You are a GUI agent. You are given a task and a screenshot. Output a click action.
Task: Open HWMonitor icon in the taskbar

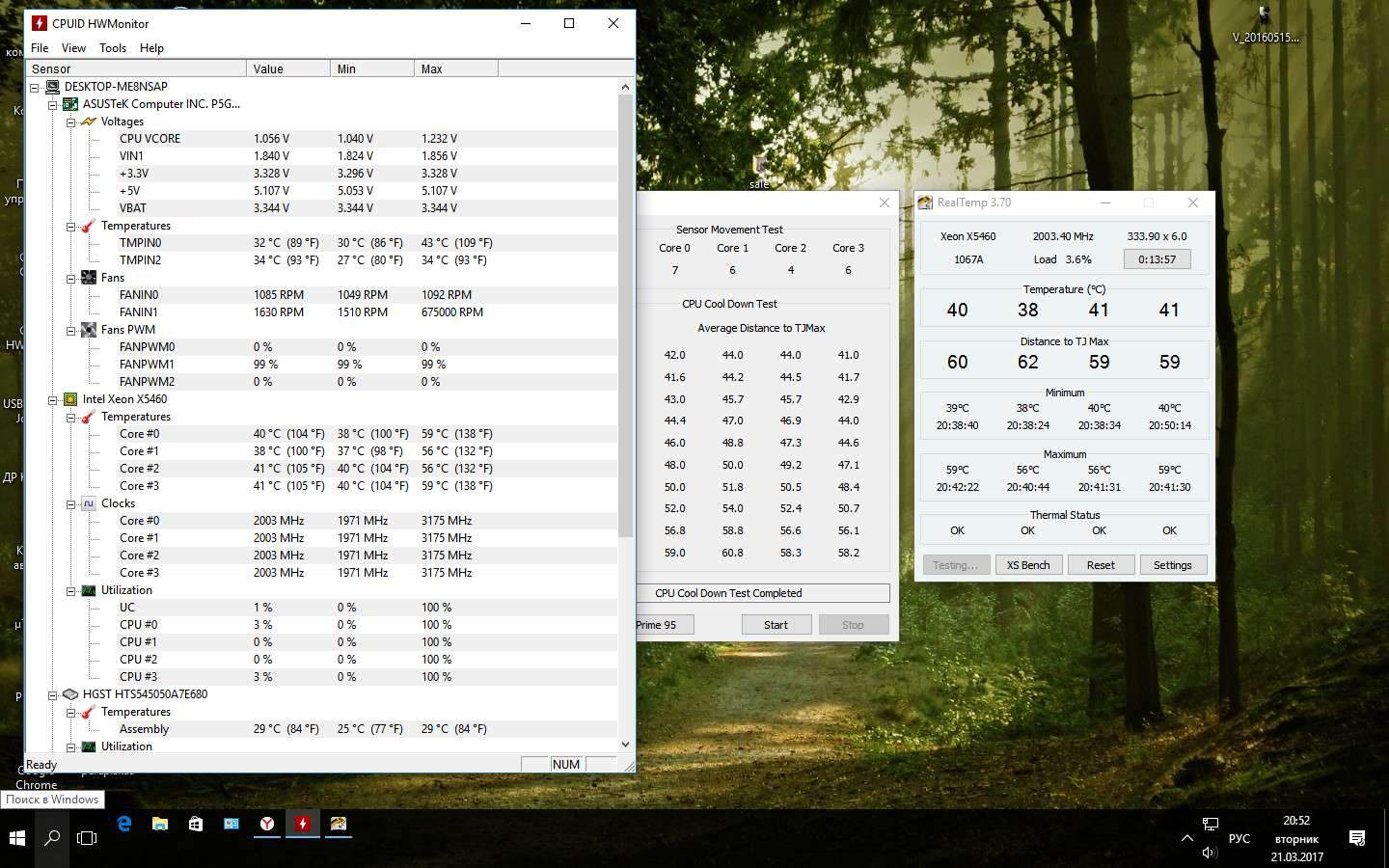point(303,824)
